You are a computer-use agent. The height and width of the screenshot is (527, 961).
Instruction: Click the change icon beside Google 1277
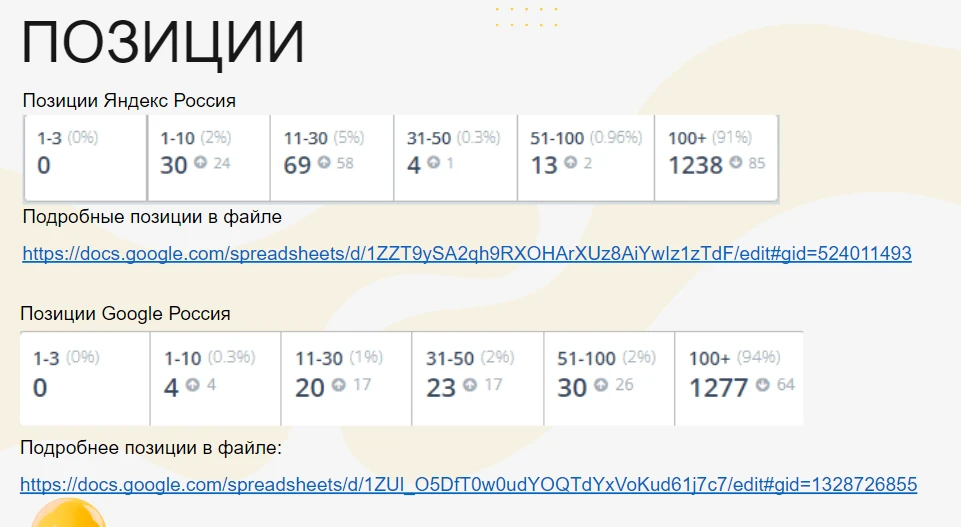pyautogui.click(x=762, y=385)
